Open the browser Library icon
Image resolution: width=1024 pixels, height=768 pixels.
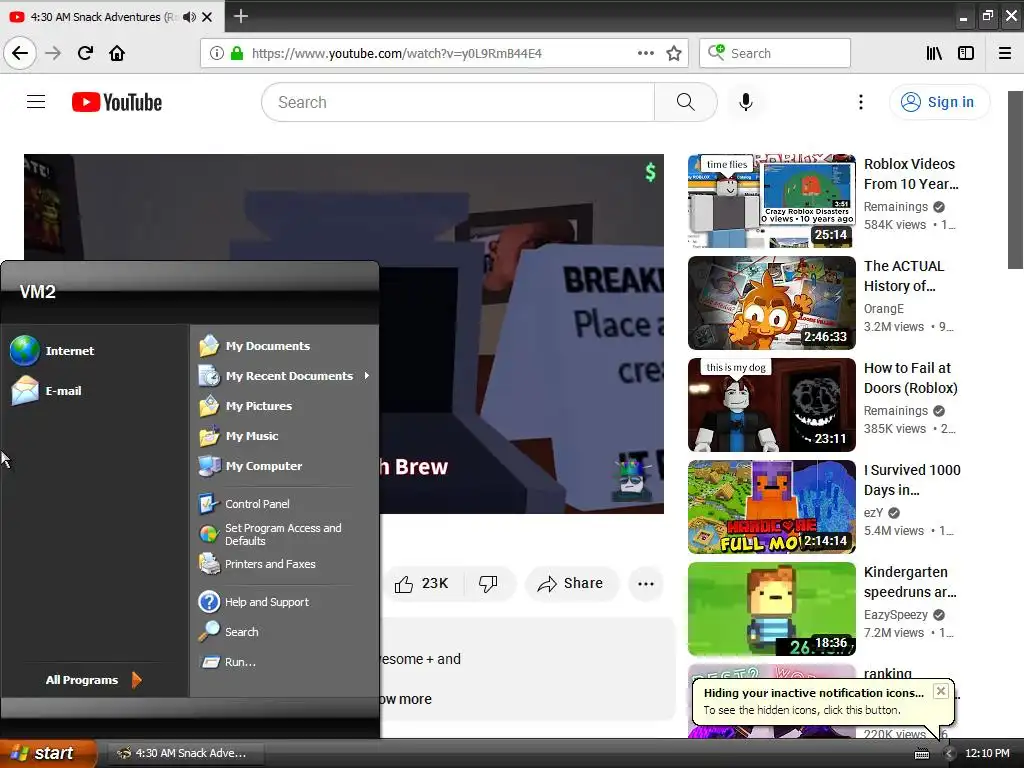pos(934,53)
